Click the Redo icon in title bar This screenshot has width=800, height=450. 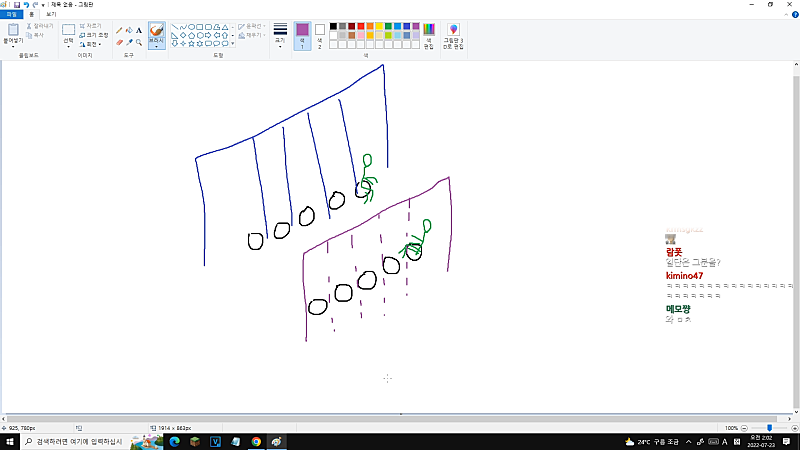35,5
